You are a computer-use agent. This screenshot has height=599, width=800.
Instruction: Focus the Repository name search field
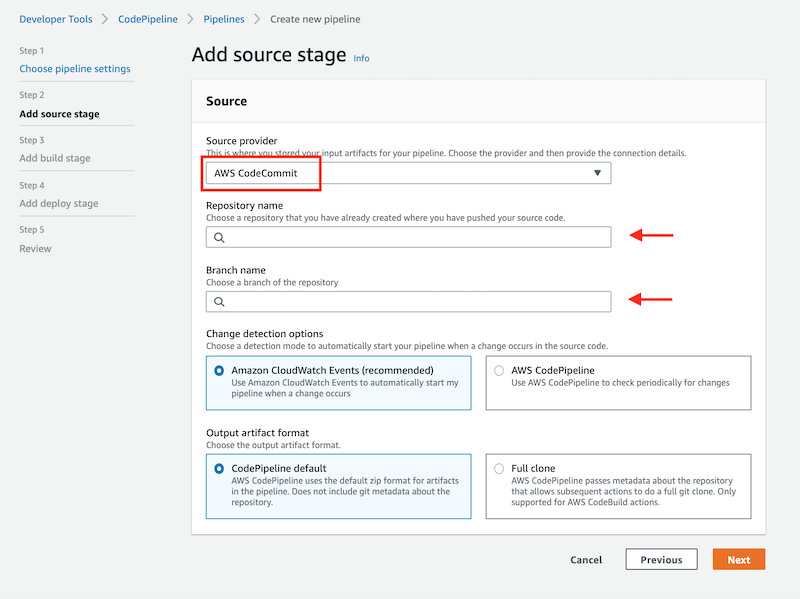click(x=408, y=237)
